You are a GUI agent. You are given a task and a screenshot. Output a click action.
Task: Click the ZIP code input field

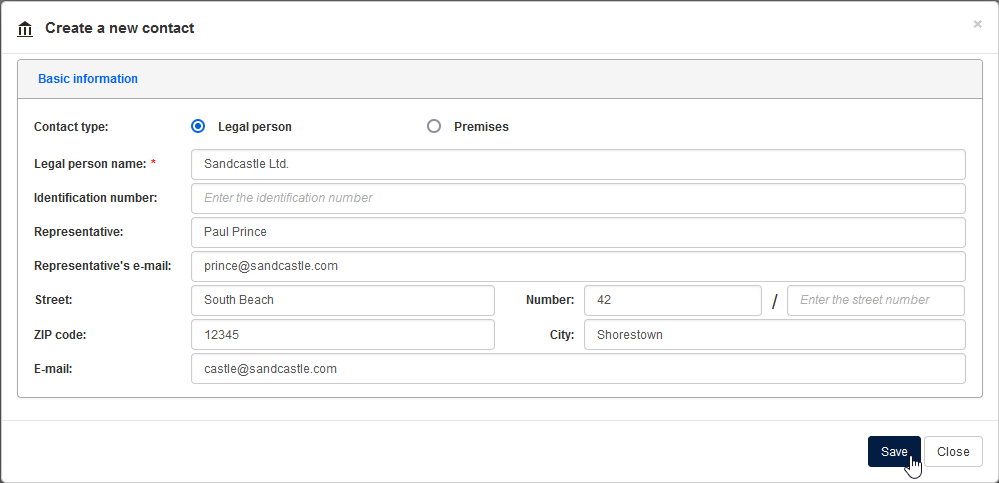[x=342, y=334]
